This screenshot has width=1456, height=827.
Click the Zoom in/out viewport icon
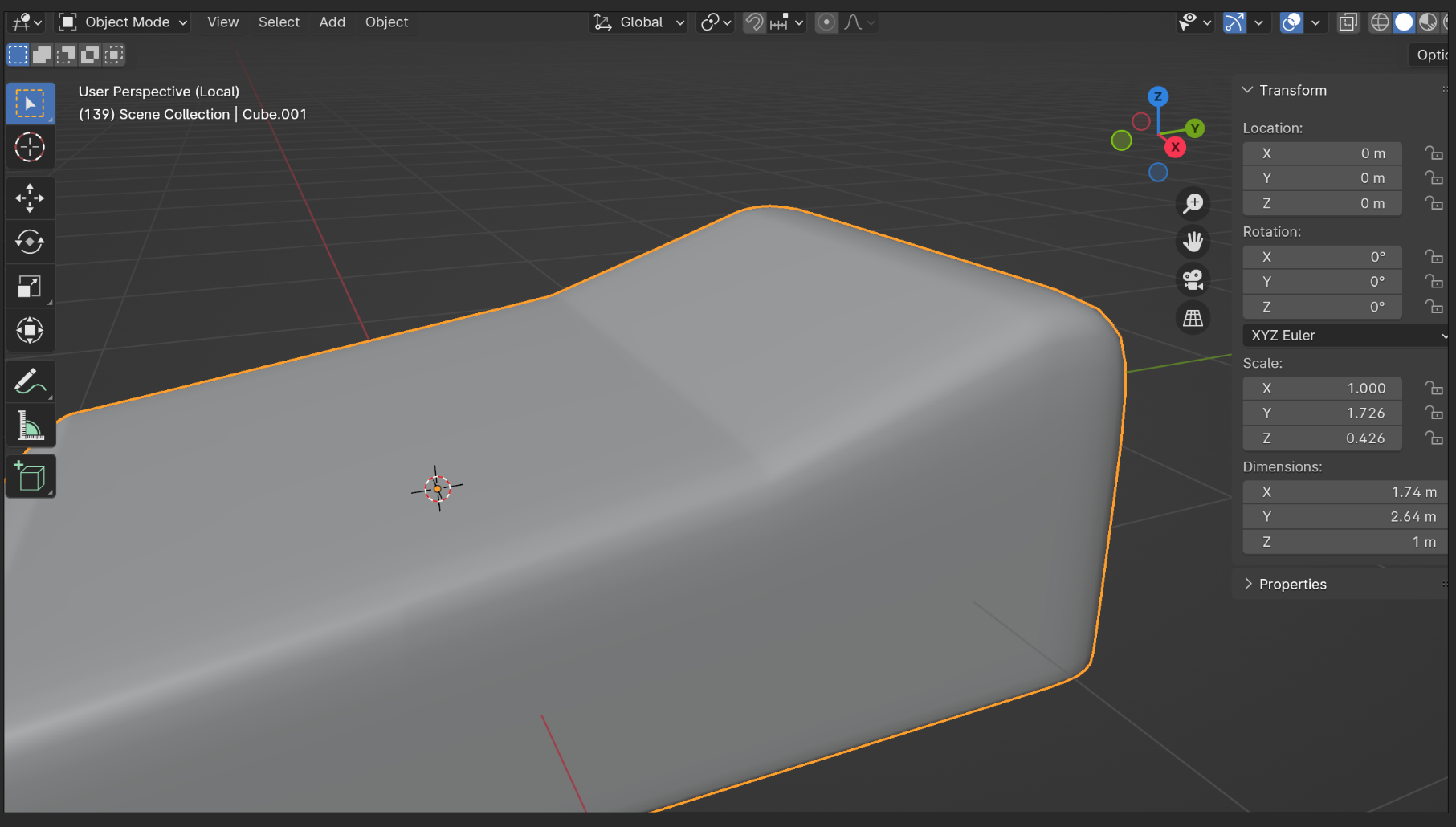click(x=1193, y=203)
